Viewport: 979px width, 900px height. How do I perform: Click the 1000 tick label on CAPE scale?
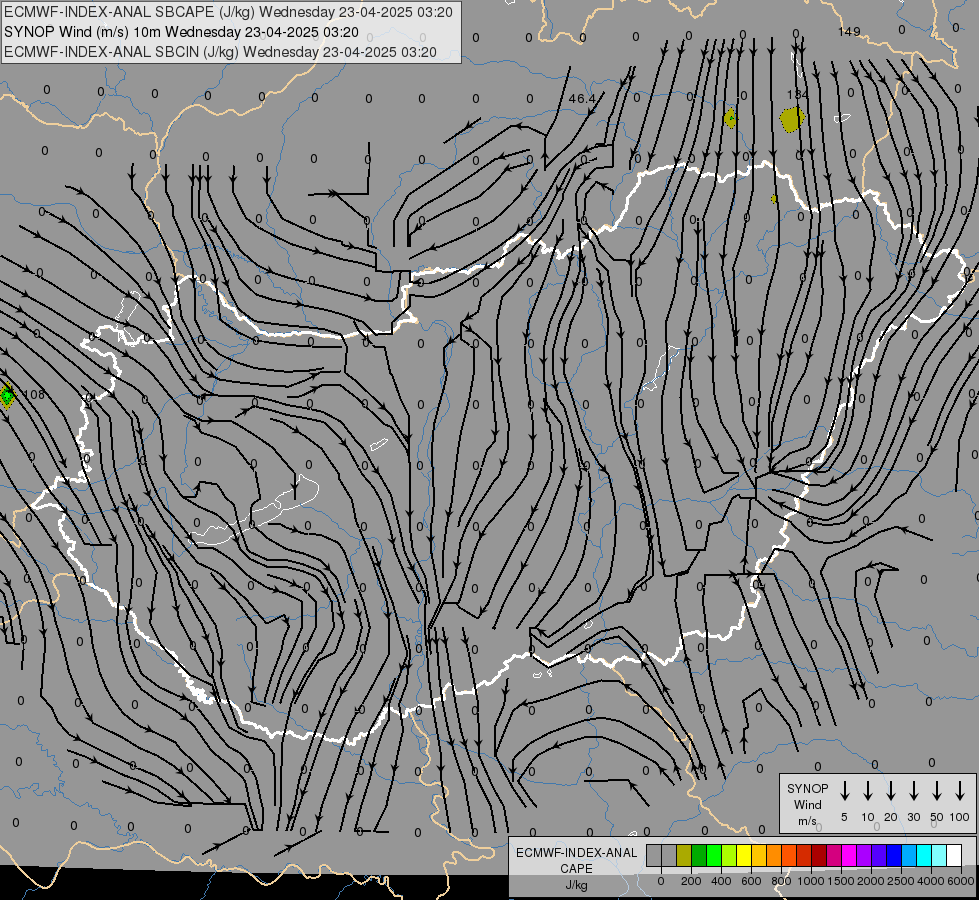pos(810,881)
